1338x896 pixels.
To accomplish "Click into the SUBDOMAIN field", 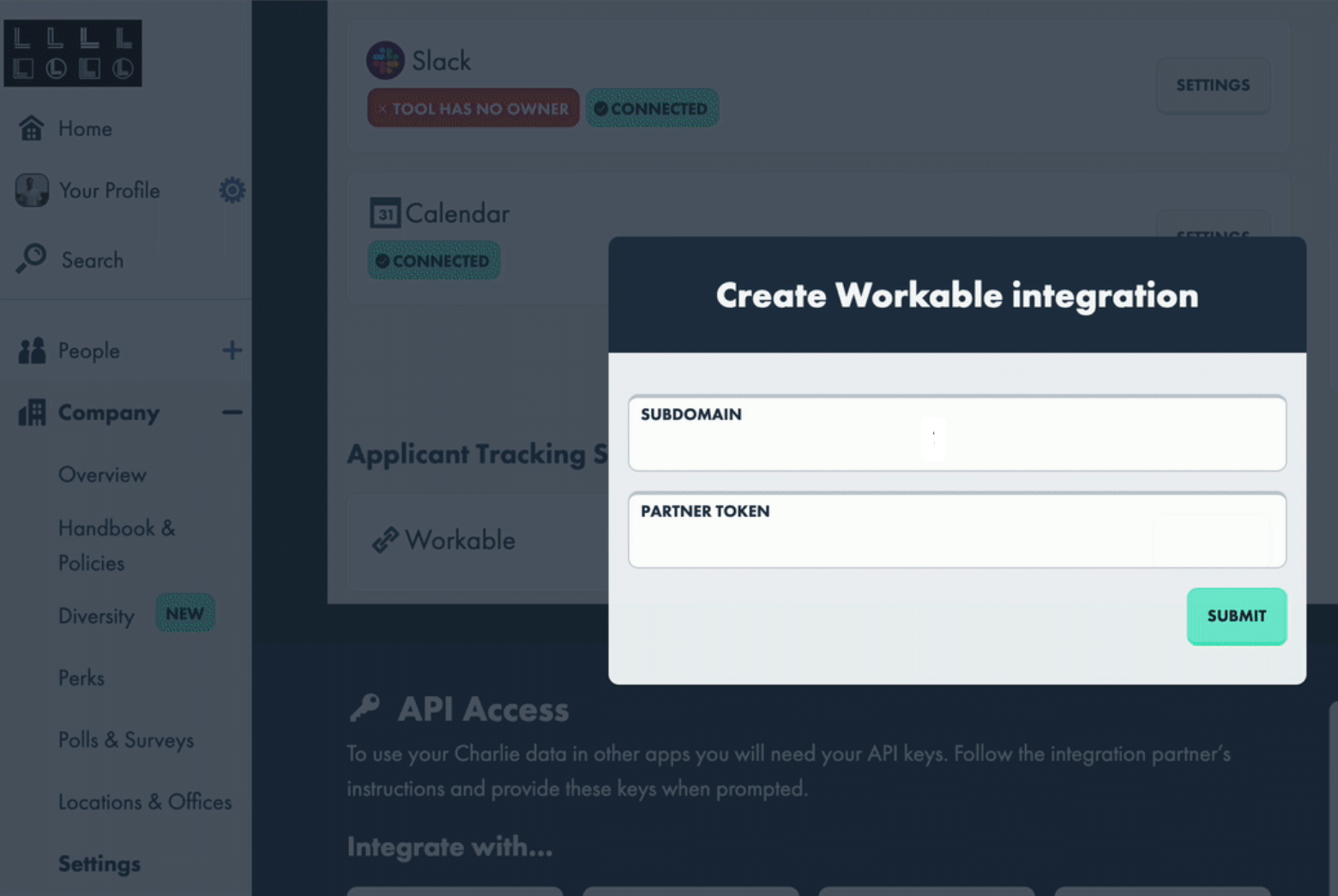I will pyautogui.click(x=957, y=433).
